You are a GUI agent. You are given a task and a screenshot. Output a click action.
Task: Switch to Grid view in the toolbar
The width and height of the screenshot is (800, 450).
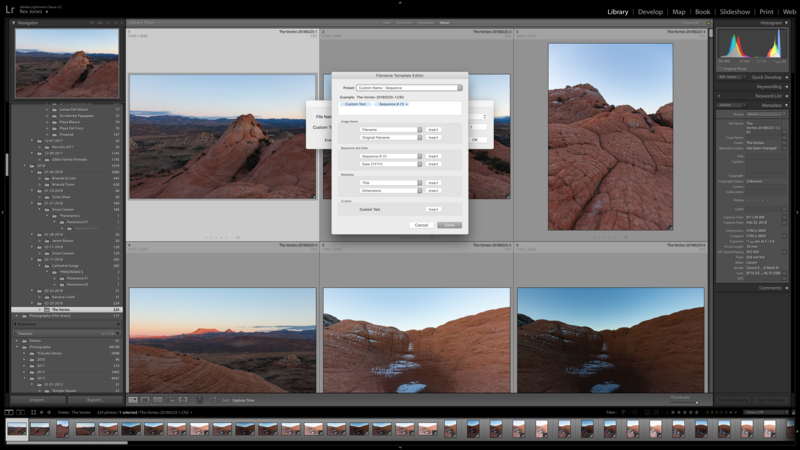133,400
